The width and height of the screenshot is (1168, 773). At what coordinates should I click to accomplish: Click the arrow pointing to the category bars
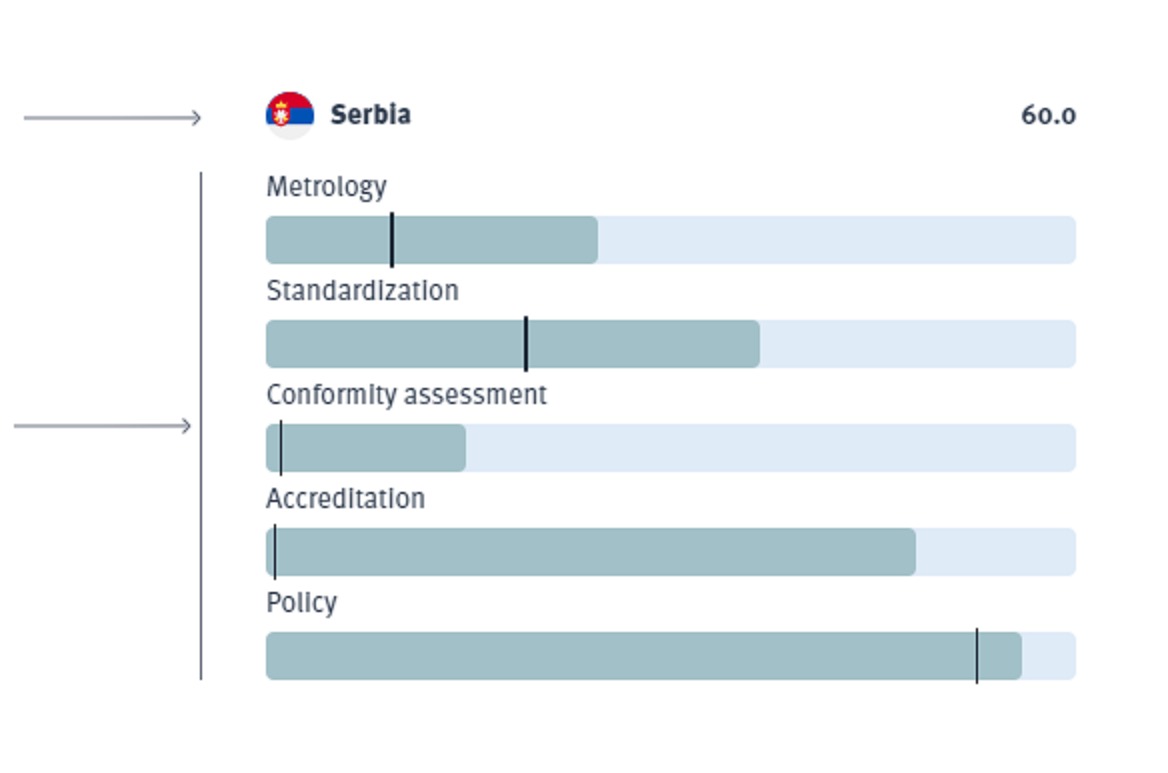point(103,426)
